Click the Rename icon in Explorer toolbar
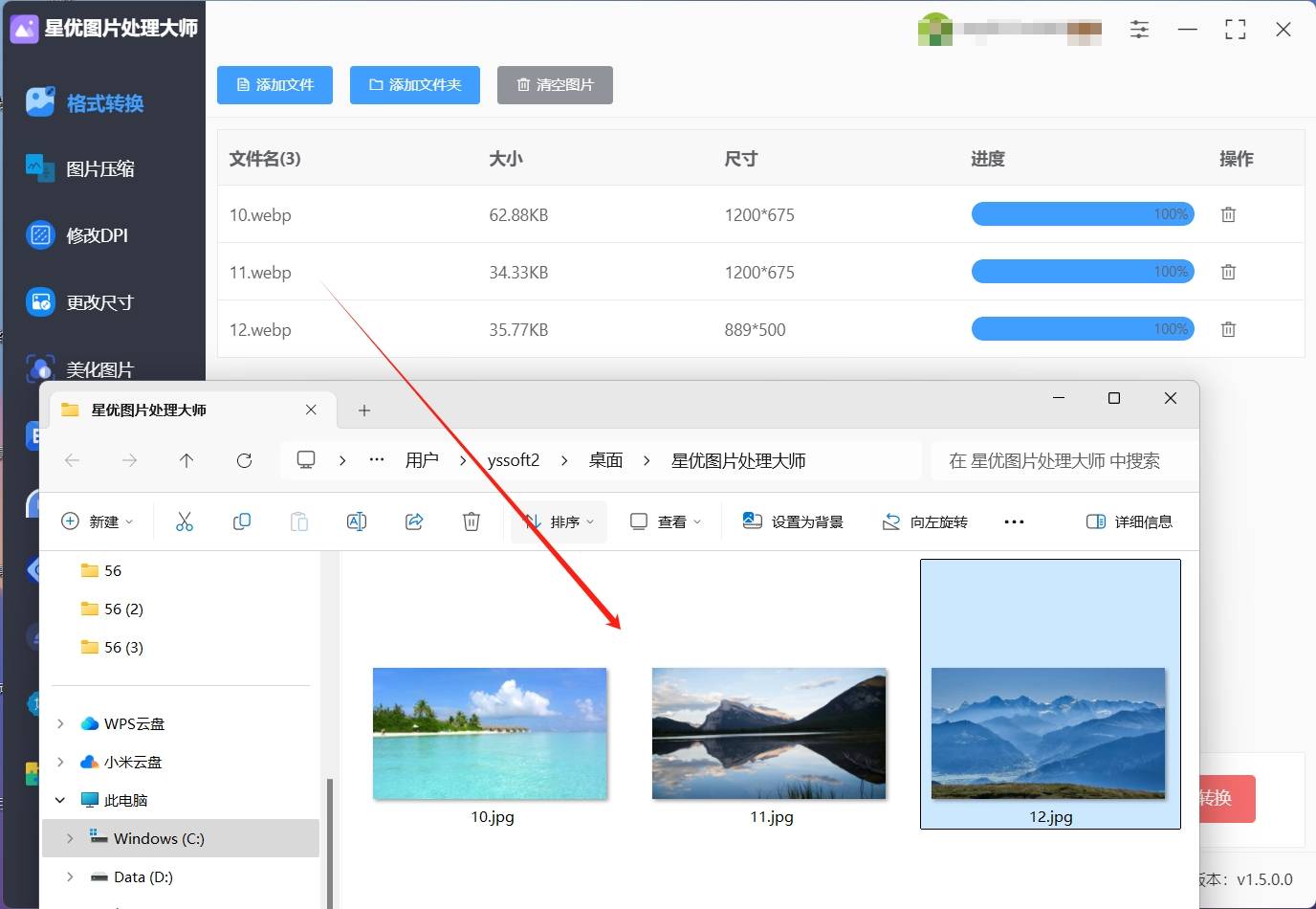Screen dimensions: 1316x909 coord(357,521)
